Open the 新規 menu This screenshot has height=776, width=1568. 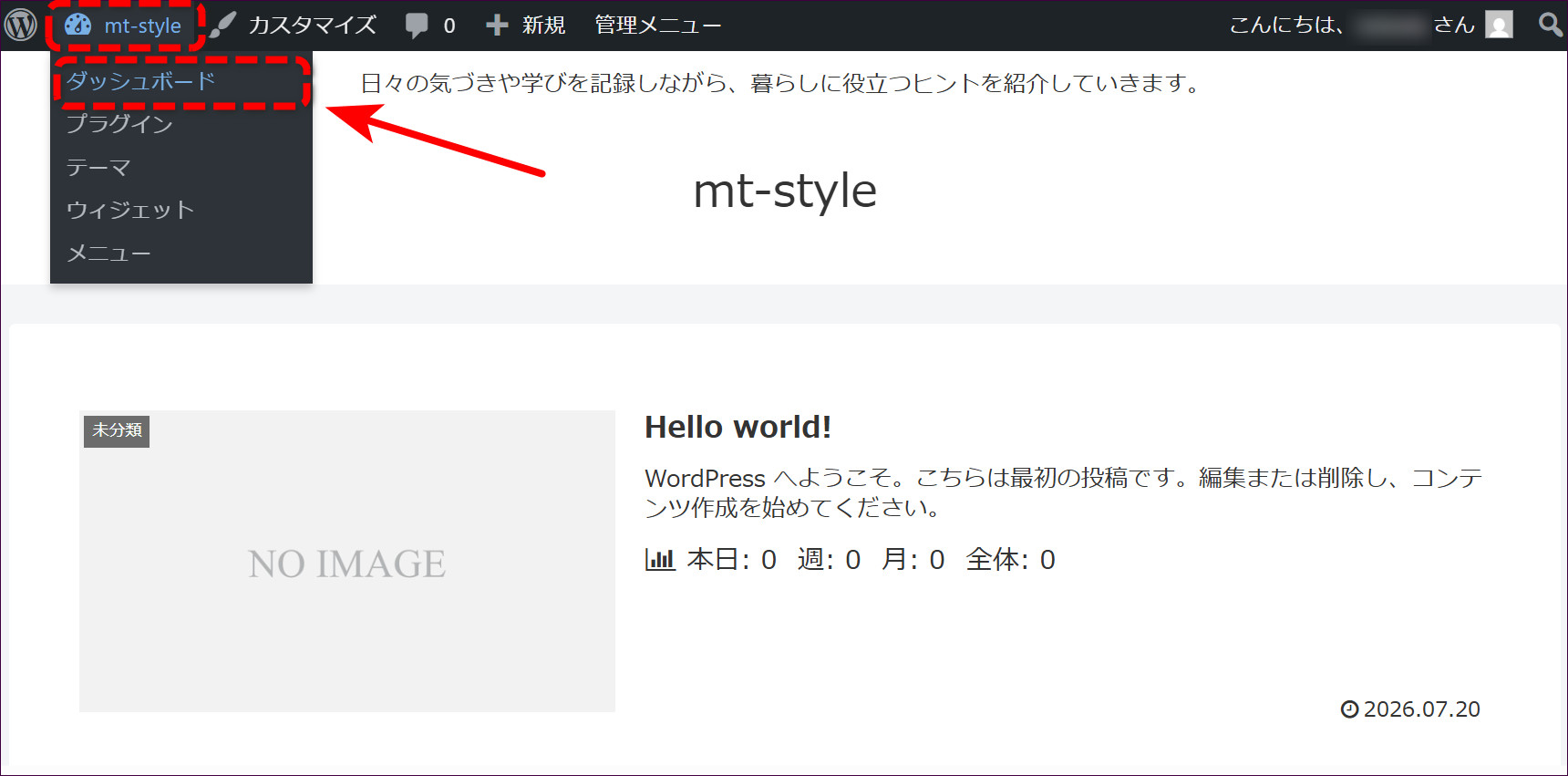[x=543, y=26]
